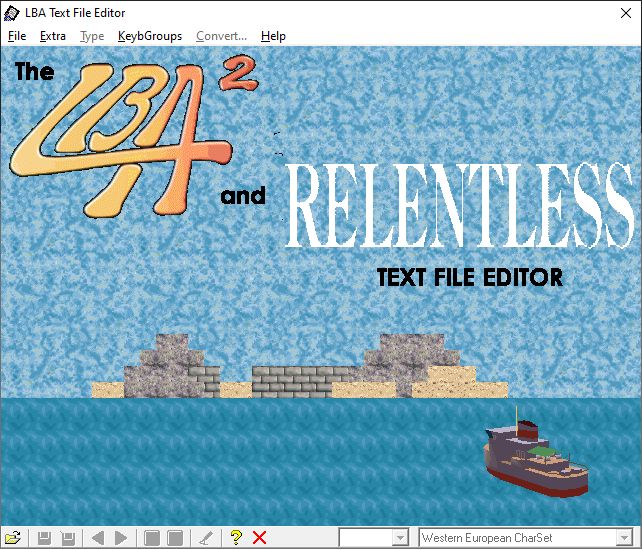This screenshot has height=549, width=642.
Task: Click the open file folder icon
Action: pos(13,537)
